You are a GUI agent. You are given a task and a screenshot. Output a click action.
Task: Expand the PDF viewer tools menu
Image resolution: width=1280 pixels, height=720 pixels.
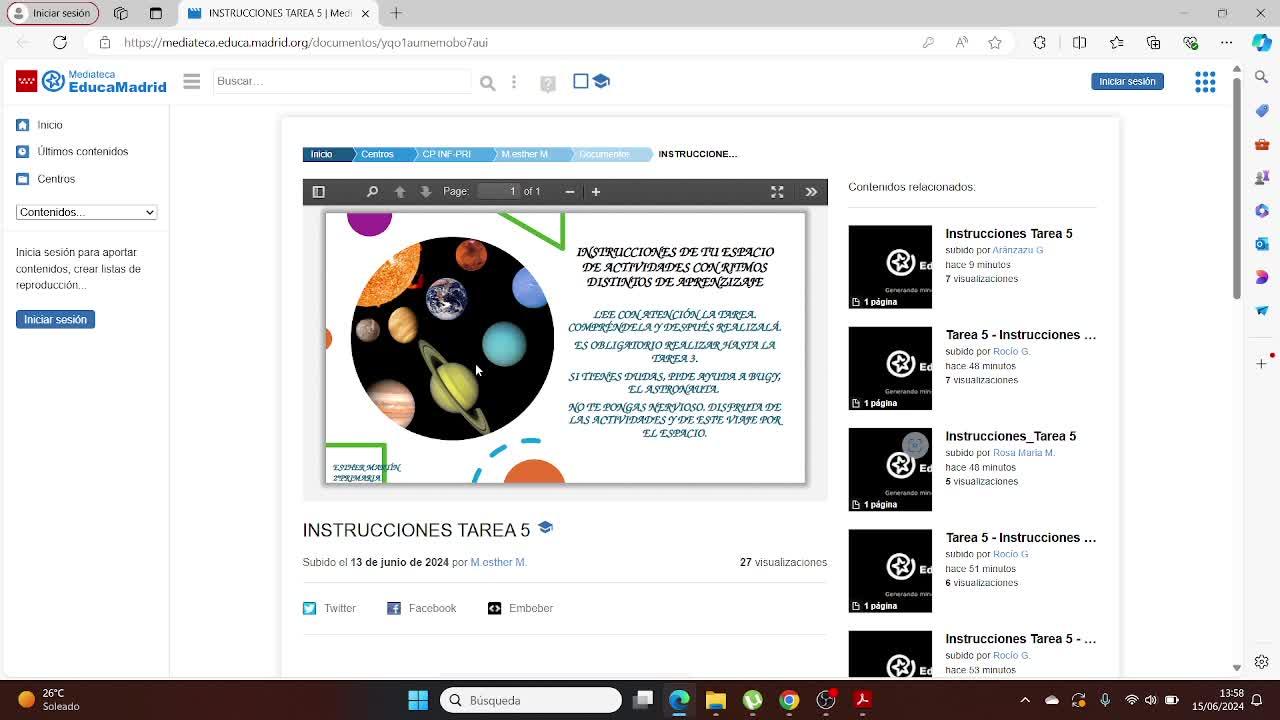click(811, 192)
